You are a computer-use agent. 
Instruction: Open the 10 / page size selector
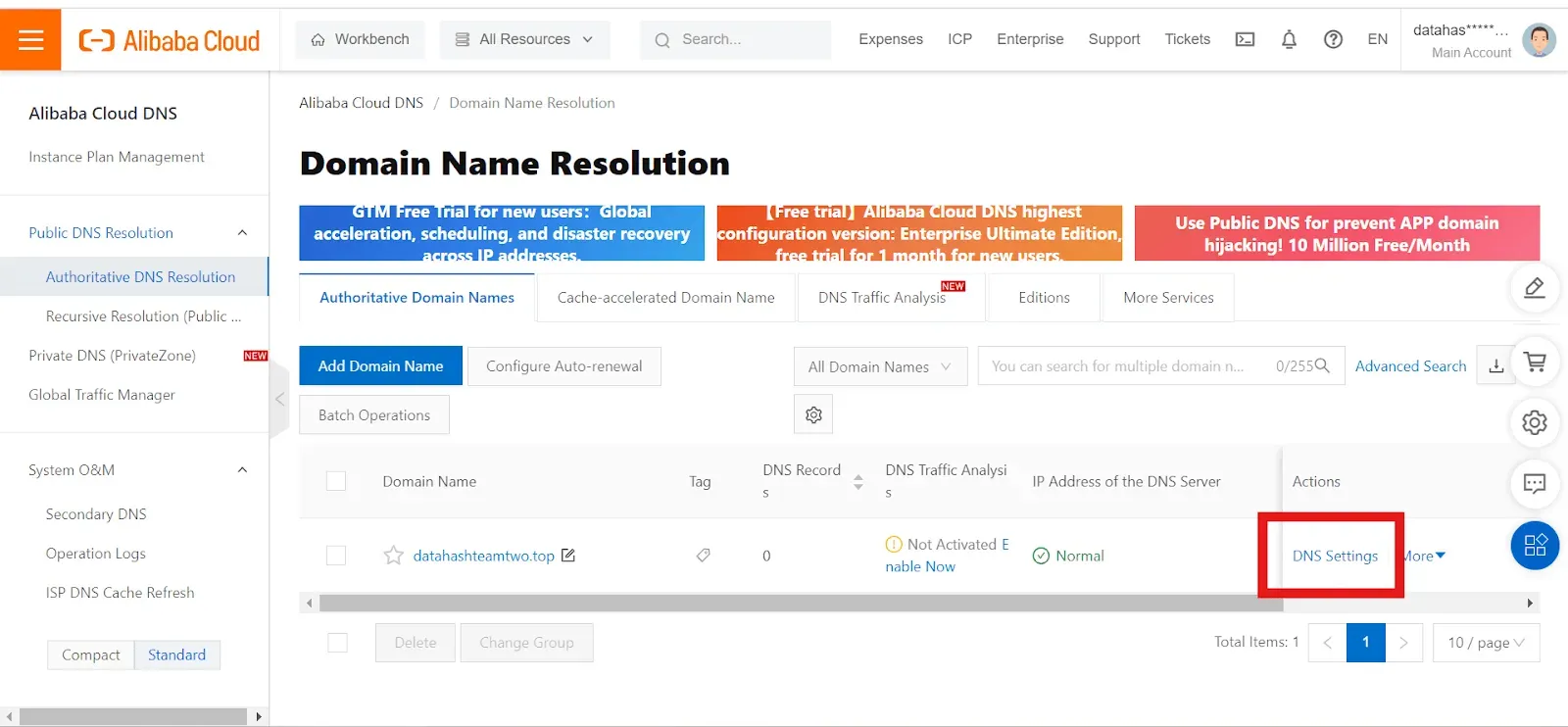(x=1486, y=643)
